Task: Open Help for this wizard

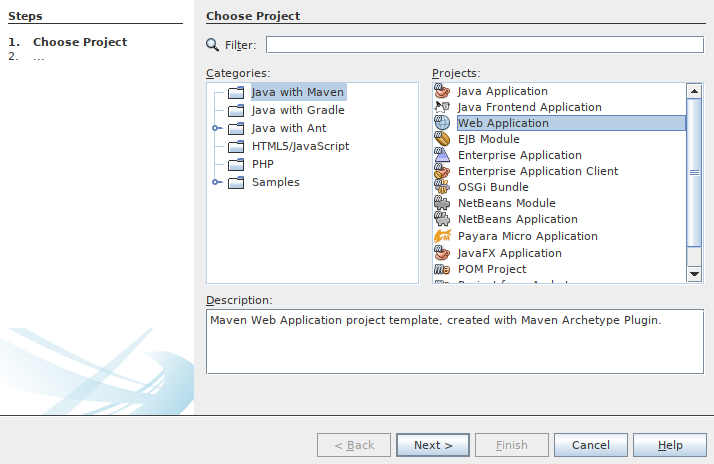Action: coord(670,445)
